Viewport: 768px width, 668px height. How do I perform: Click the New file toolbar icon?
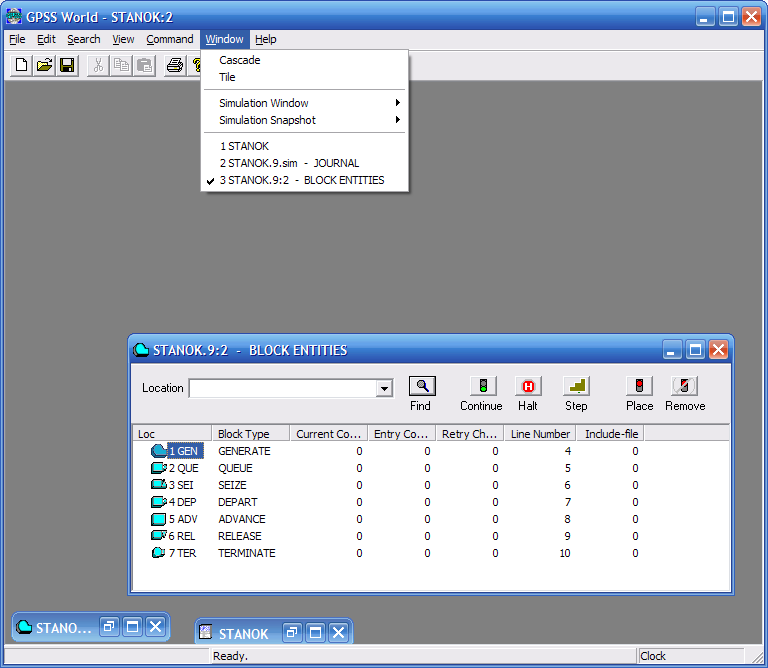22,65
